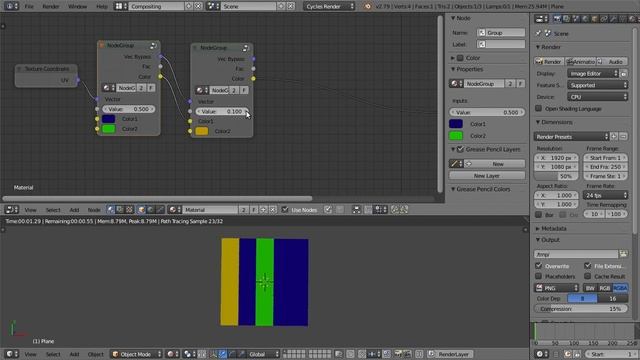Select the object shader type icon
The height and width of the screenshot is (360, 640).
point(141,210)
